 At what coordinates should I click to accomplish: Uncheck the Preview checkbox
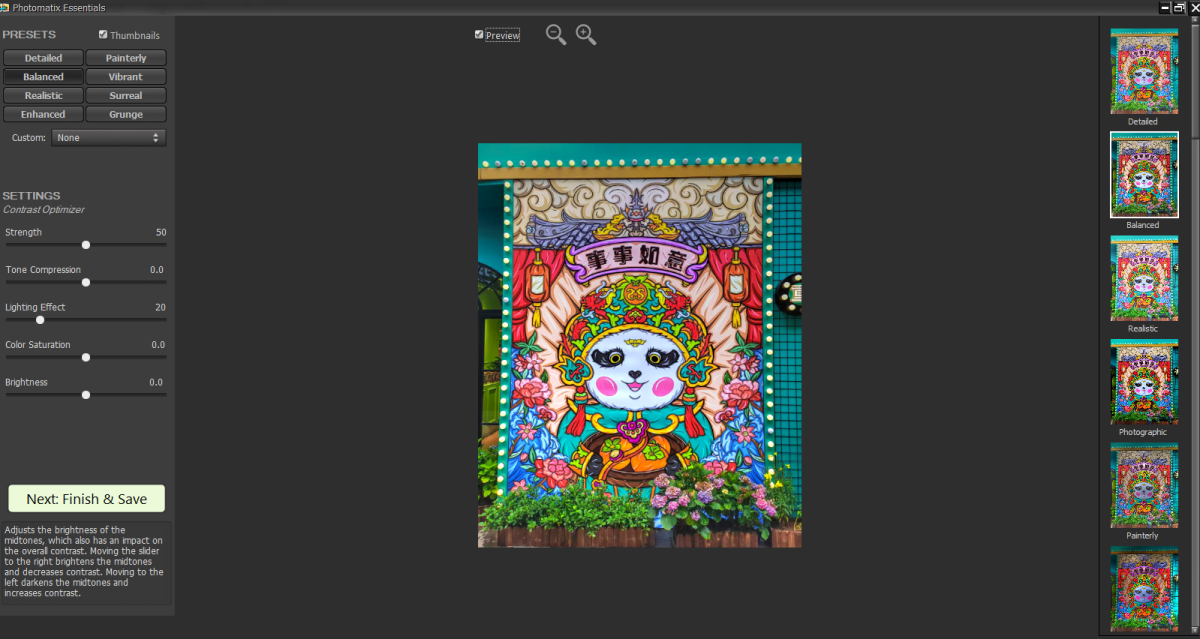(480, 35)
